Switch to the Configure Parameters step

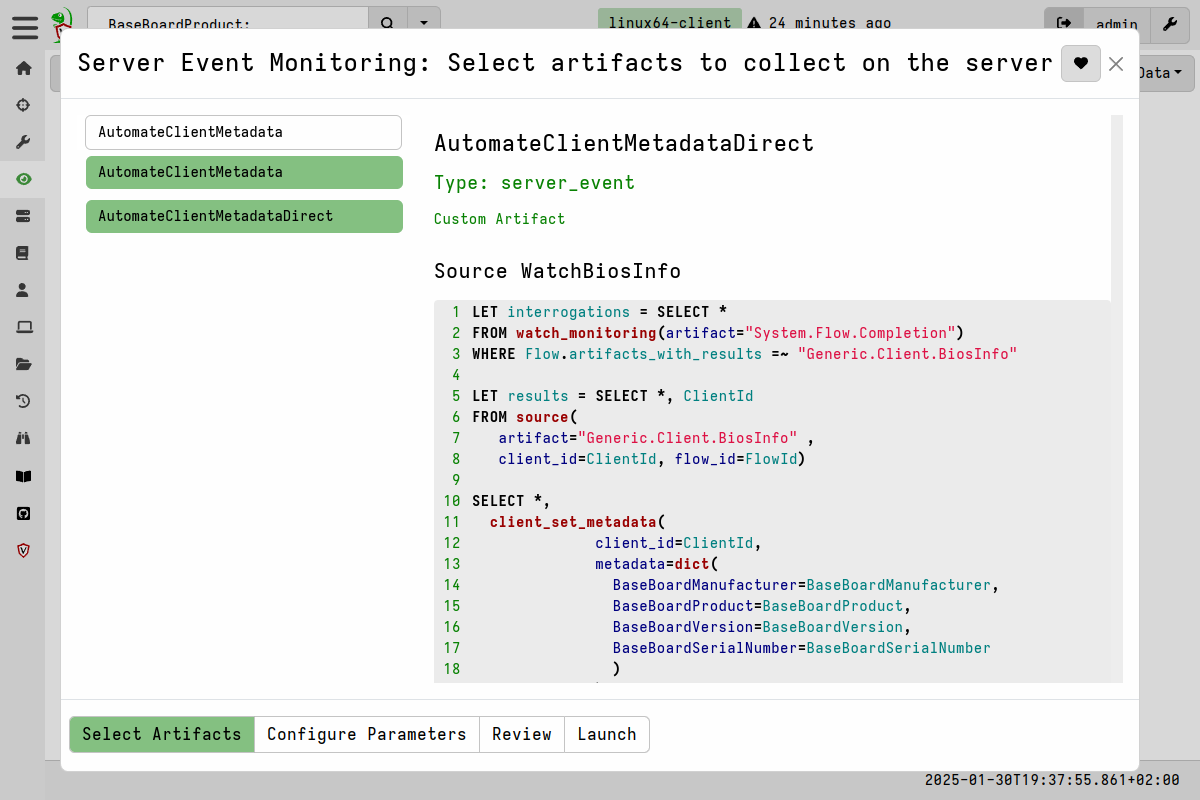pyautogui.click(x=366, y=734)
